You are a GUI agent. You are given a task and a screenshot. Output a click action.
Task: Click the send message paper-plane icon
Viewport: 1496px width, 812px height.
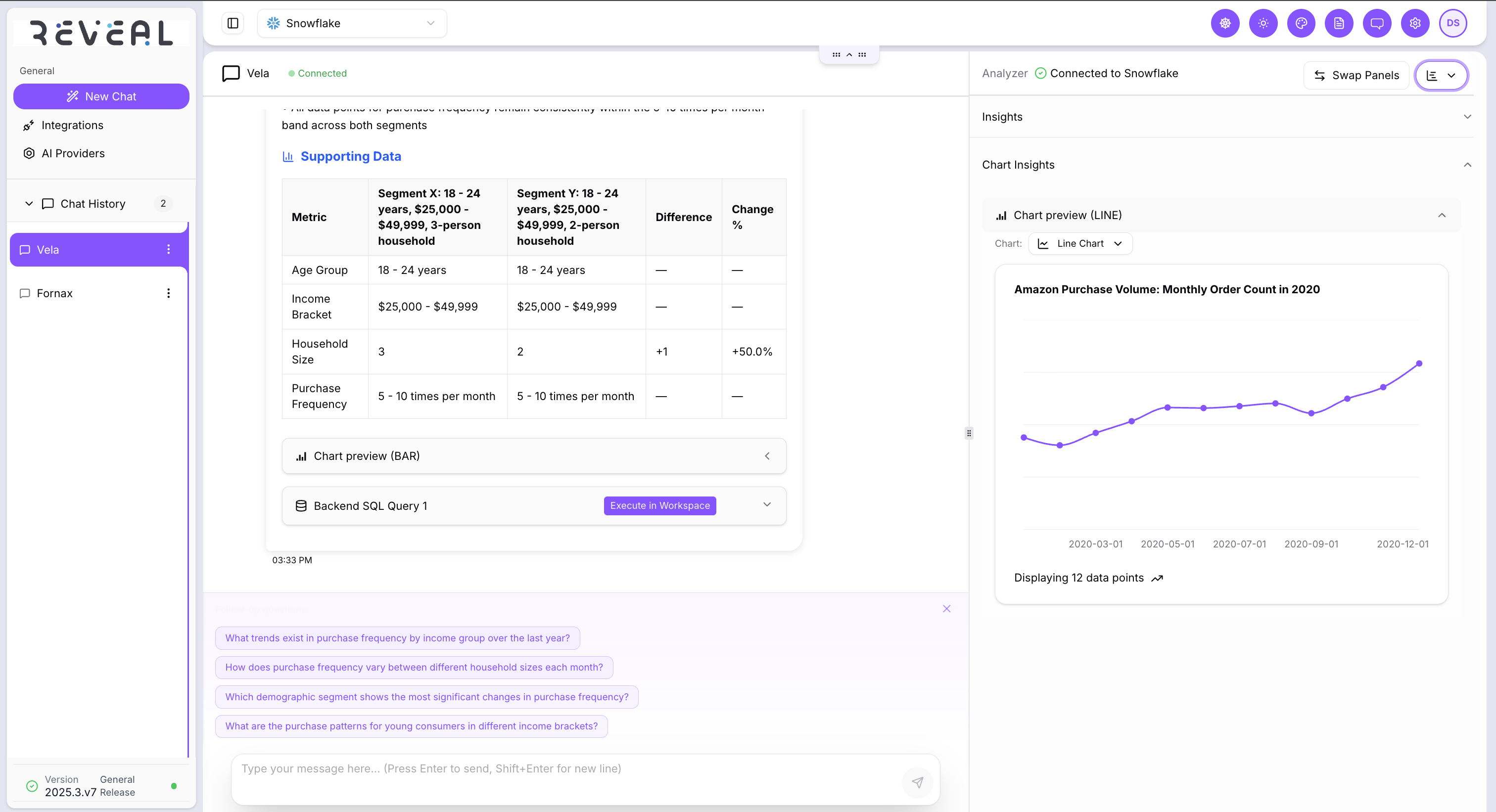coord(917,782)
